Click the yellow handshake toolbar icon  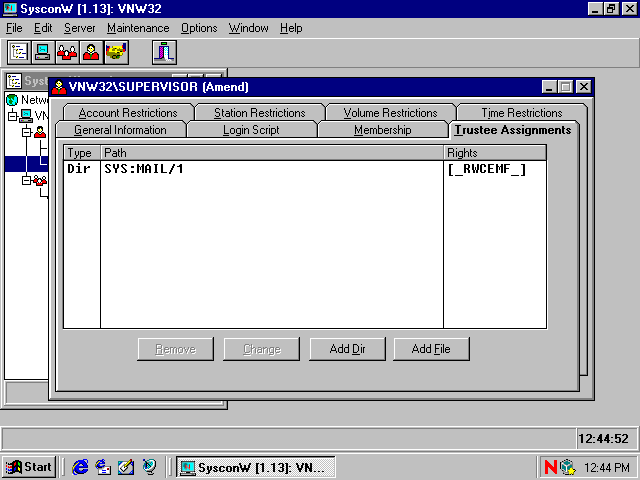pyautogui.click(x=116, y=52)
